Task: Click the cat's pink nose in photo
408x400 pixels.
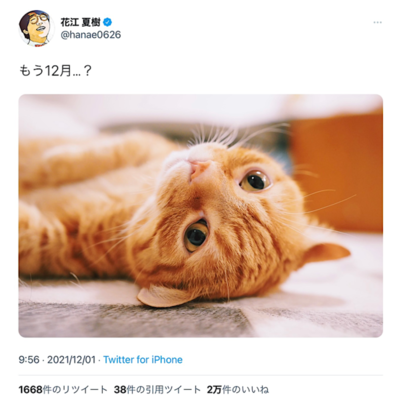Action: [x=199, y=169]
